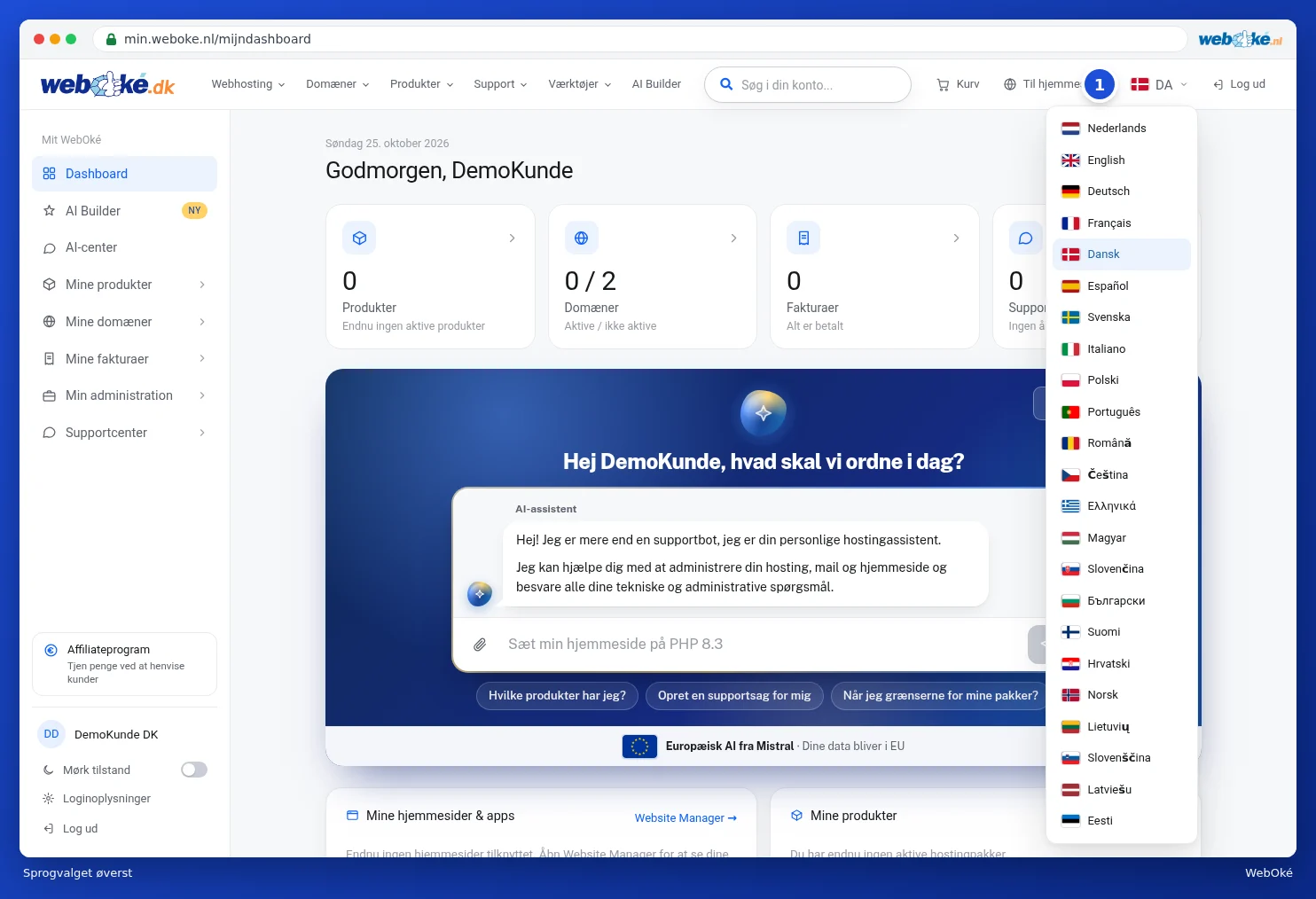Click the AI Builder star icon in sidebar

(x=49, y=211)
